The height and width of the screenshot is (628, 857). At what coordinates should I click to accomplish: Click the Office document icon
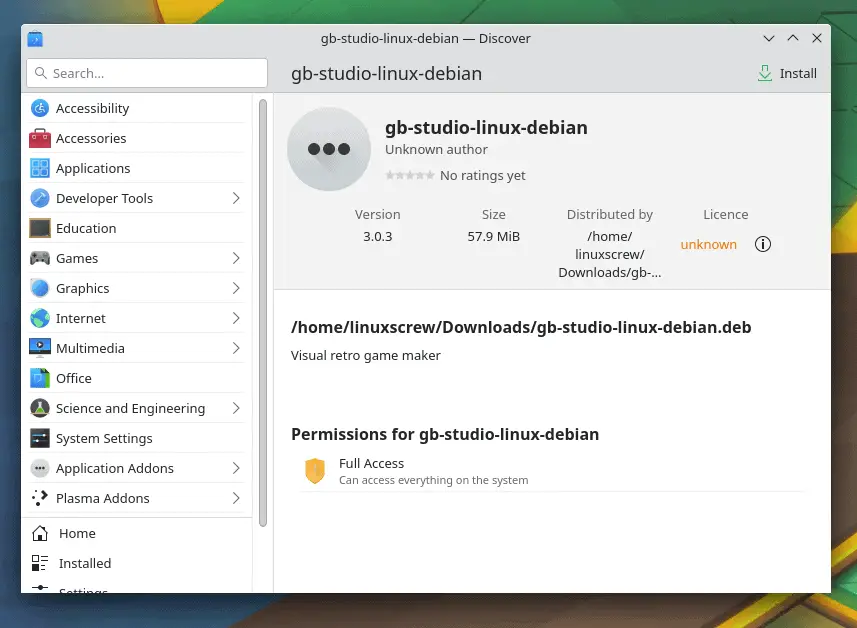click(40, 378)
